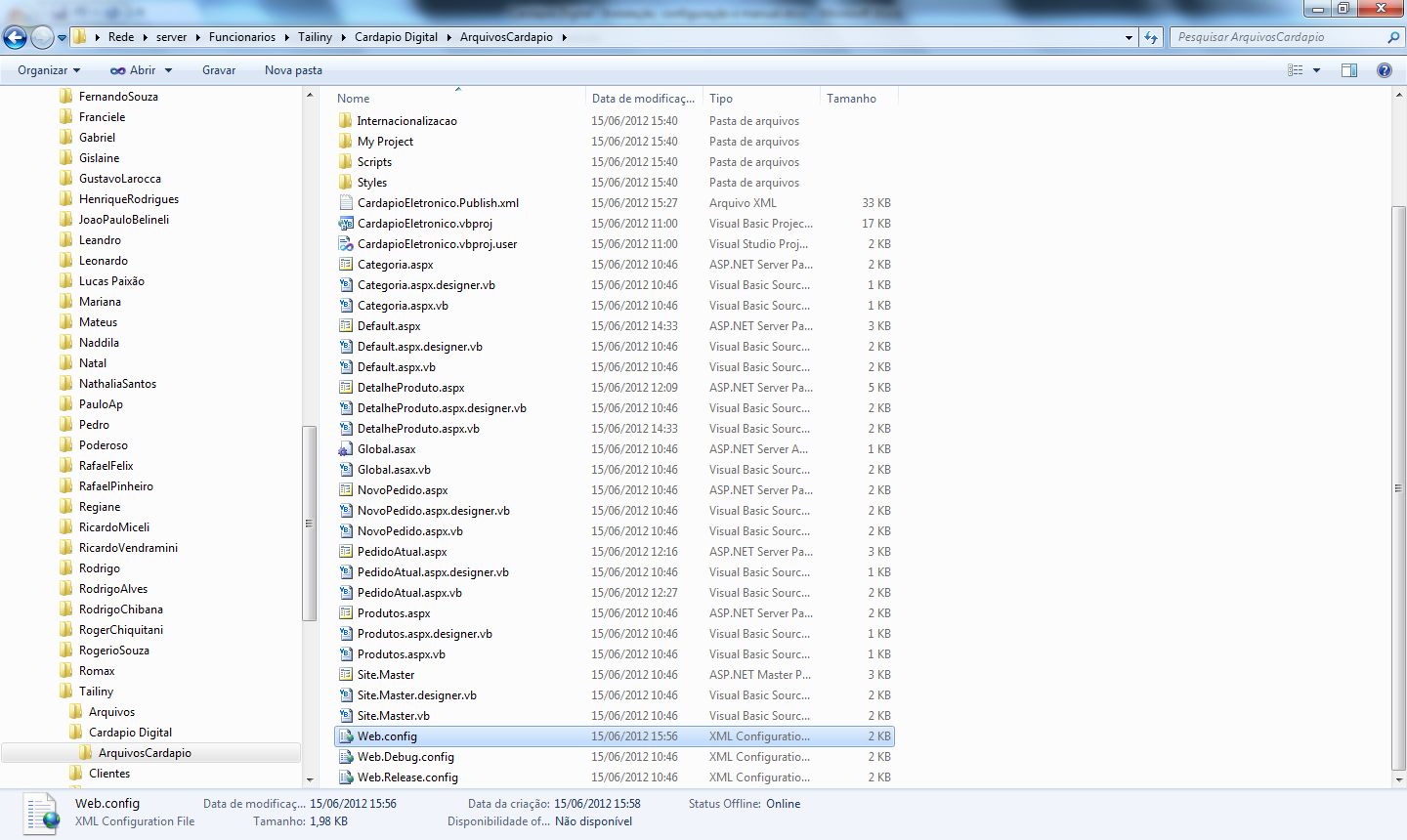Open the recent pages dropdown arrow
This screenshot has width=1407, height=840.
[x=63, y=38]
